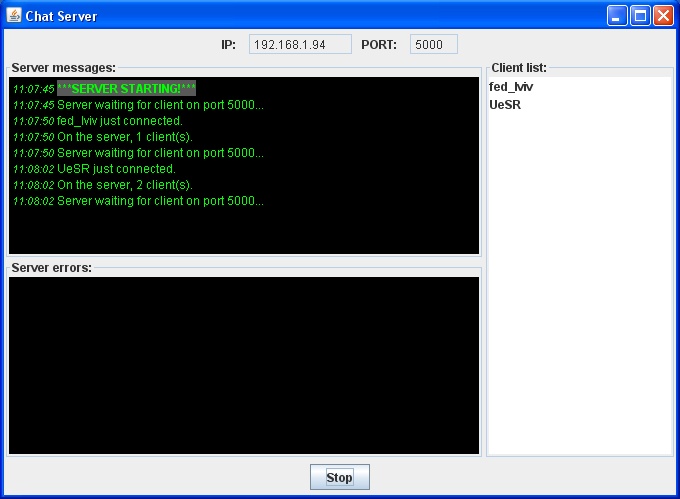Click the 'UeSR just connected' log line
This screenshot has width=680, height=499.
coord(116,169)
